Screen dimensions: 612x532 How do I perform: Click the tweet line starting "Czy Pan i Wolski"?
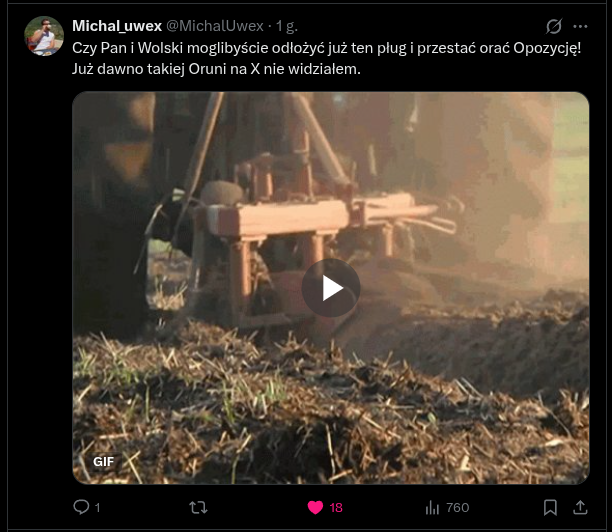point(326,47)
